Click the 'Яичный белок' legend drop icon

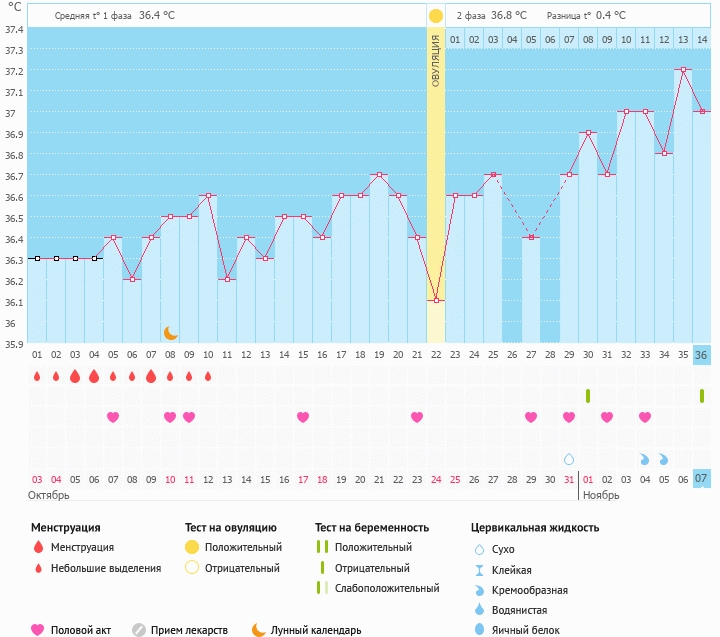pos(479,630)
